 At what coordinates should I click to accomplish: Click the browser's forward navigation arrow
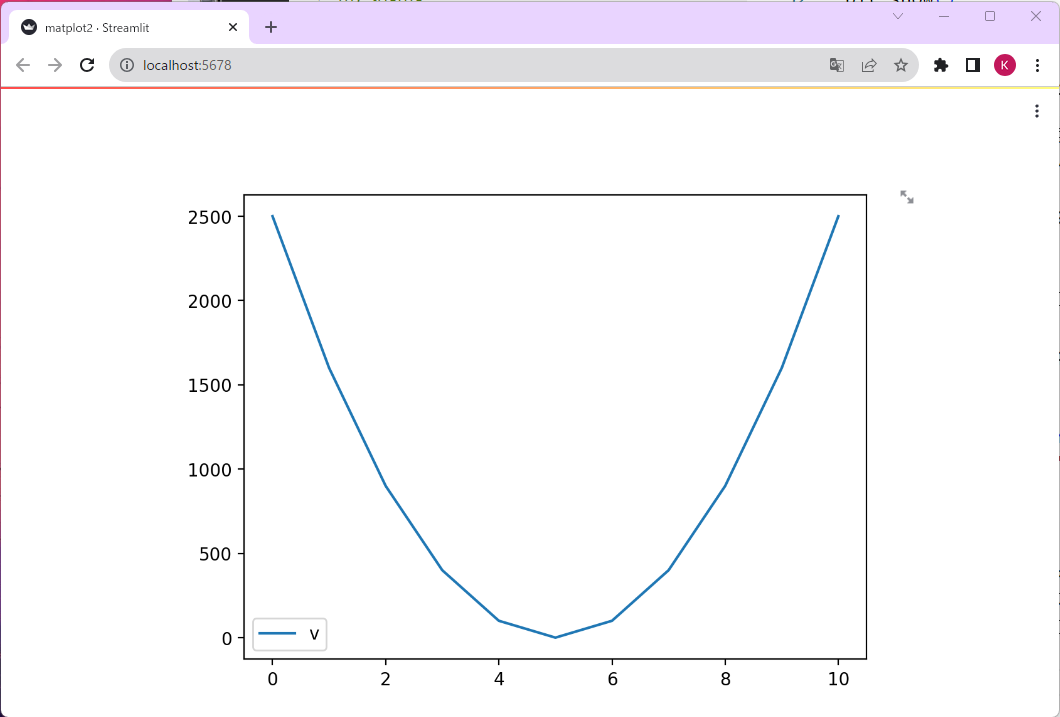[54, 64]
